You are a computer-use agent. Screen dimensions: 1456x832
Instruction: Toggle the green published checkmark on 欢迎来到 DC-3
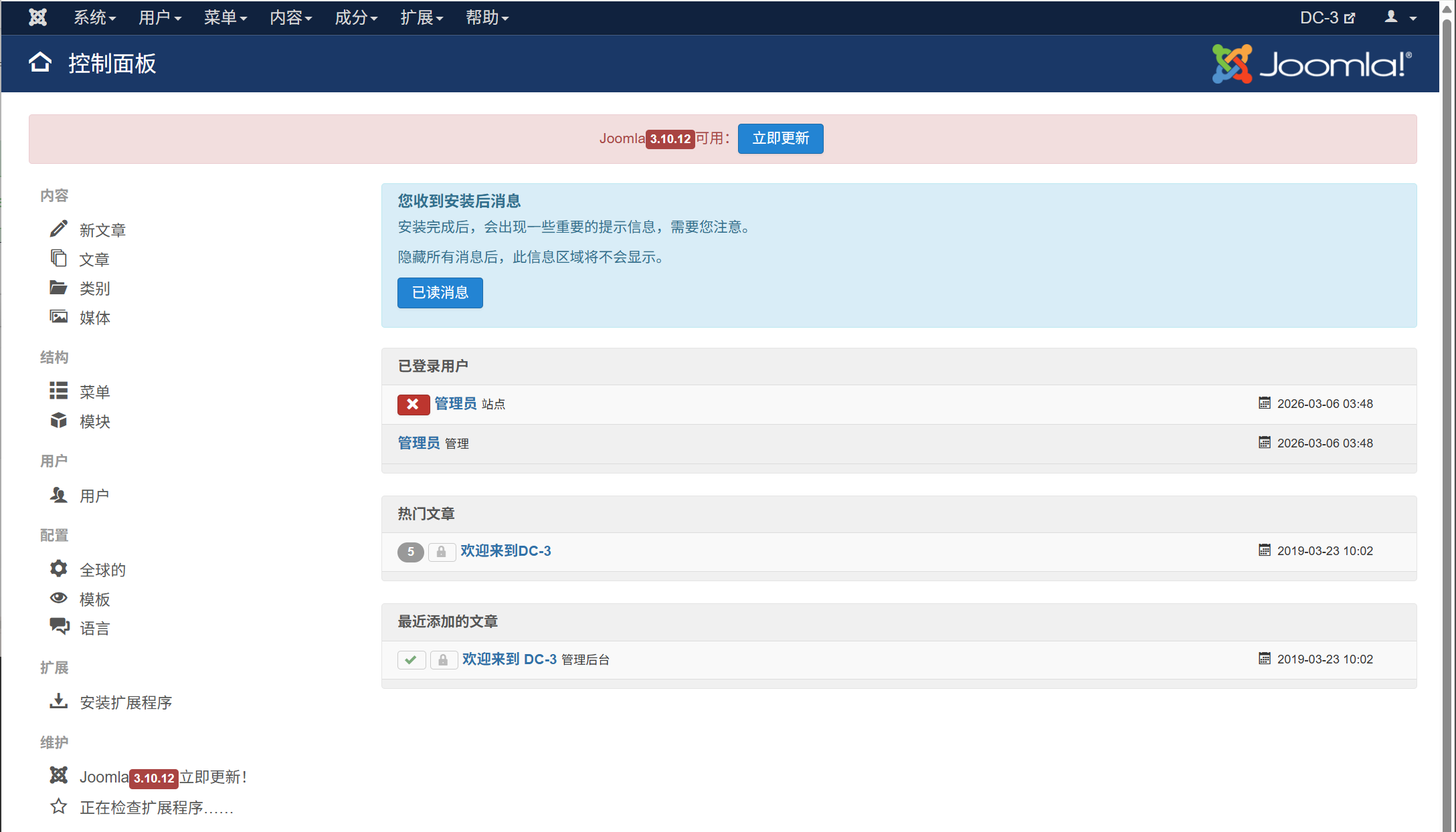(x=411, y=659)
